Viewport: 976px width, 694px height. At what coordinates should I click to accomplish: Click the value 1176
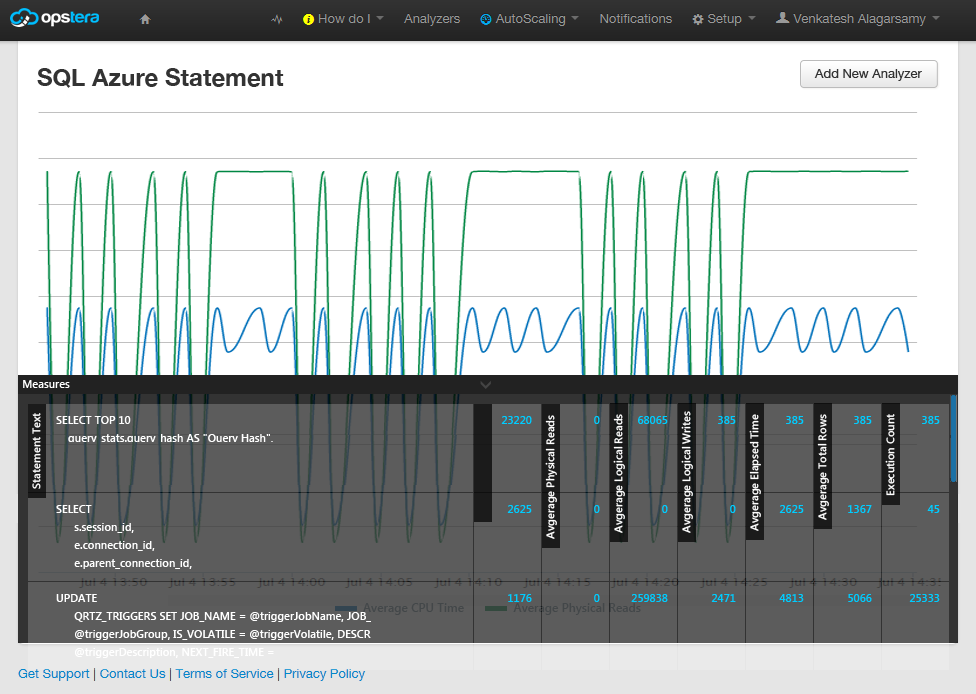tap(520, 598)
